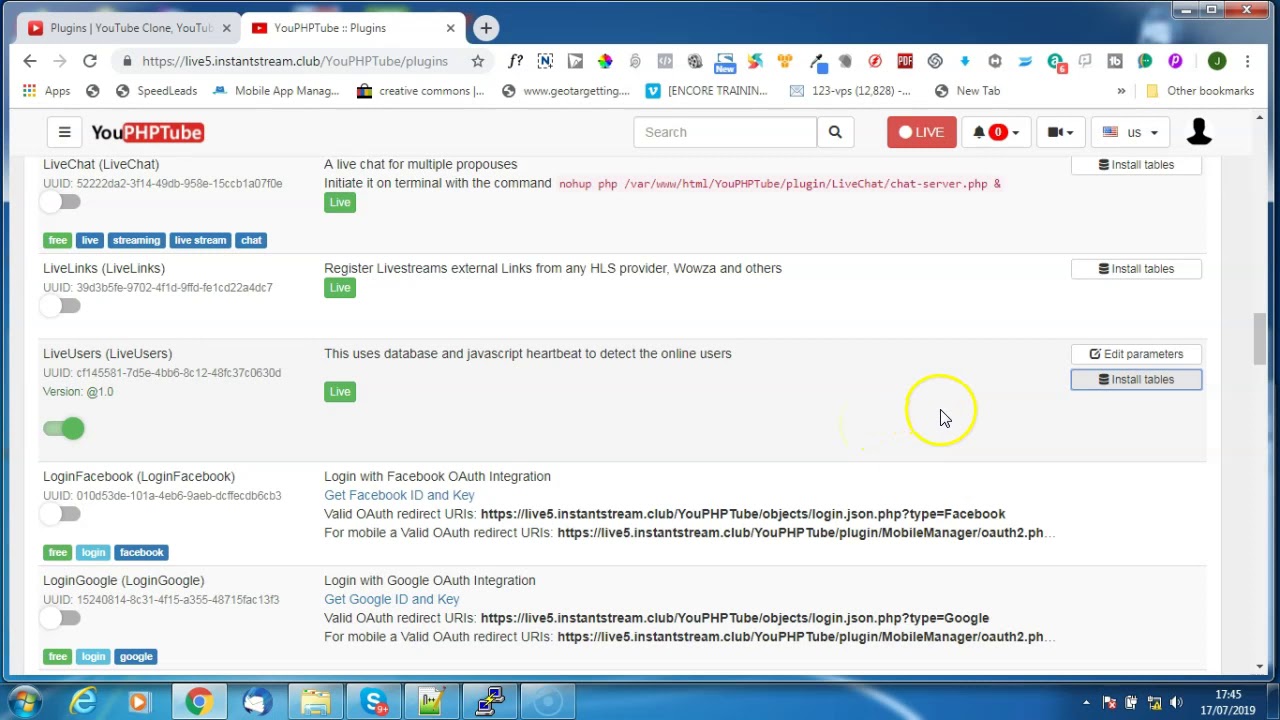Click the f? font extension icon
Viewport: 1280px width, 720px height.
[515, 61]
